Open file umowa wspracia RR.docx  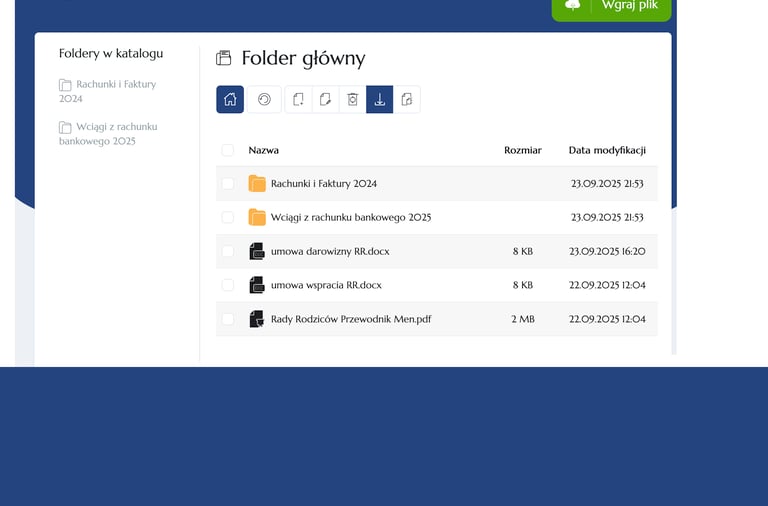326,285
